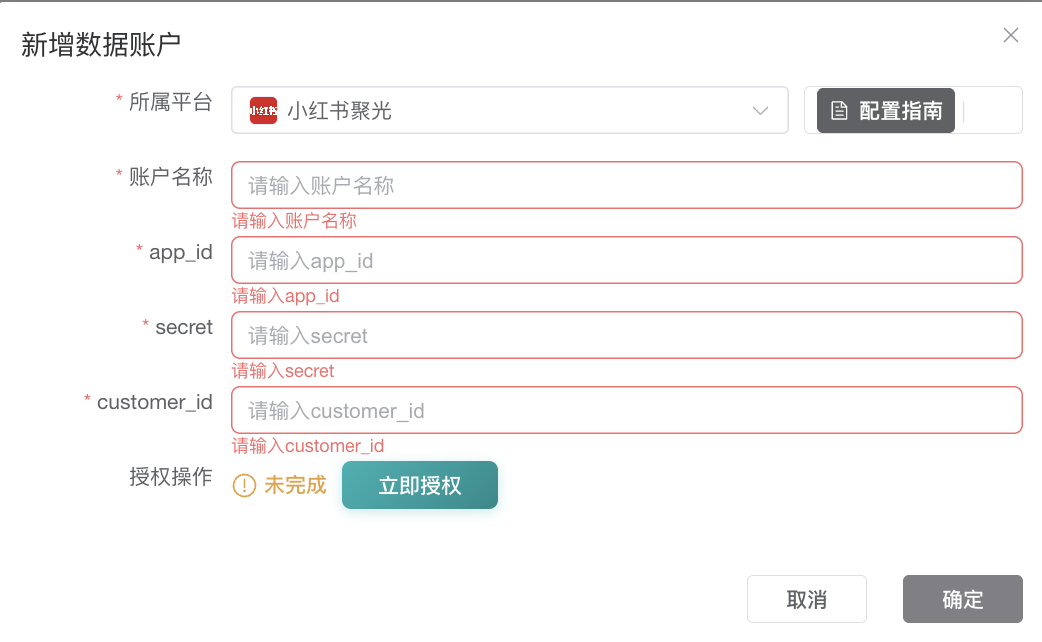Open the 配置指南 guide button

[x=886, y=111]
